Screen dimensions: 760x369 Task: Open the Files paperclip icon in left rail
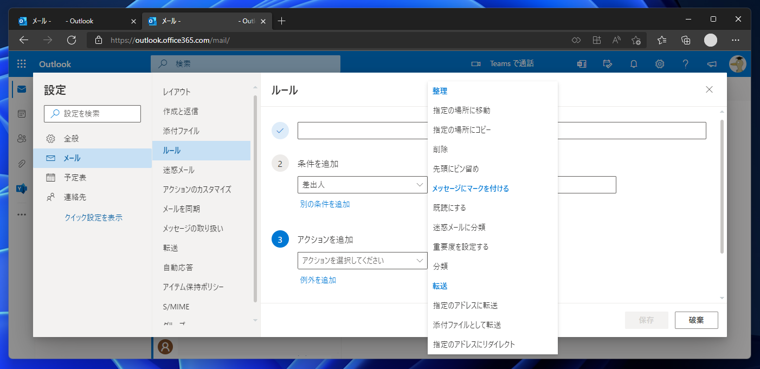point(21,164)
